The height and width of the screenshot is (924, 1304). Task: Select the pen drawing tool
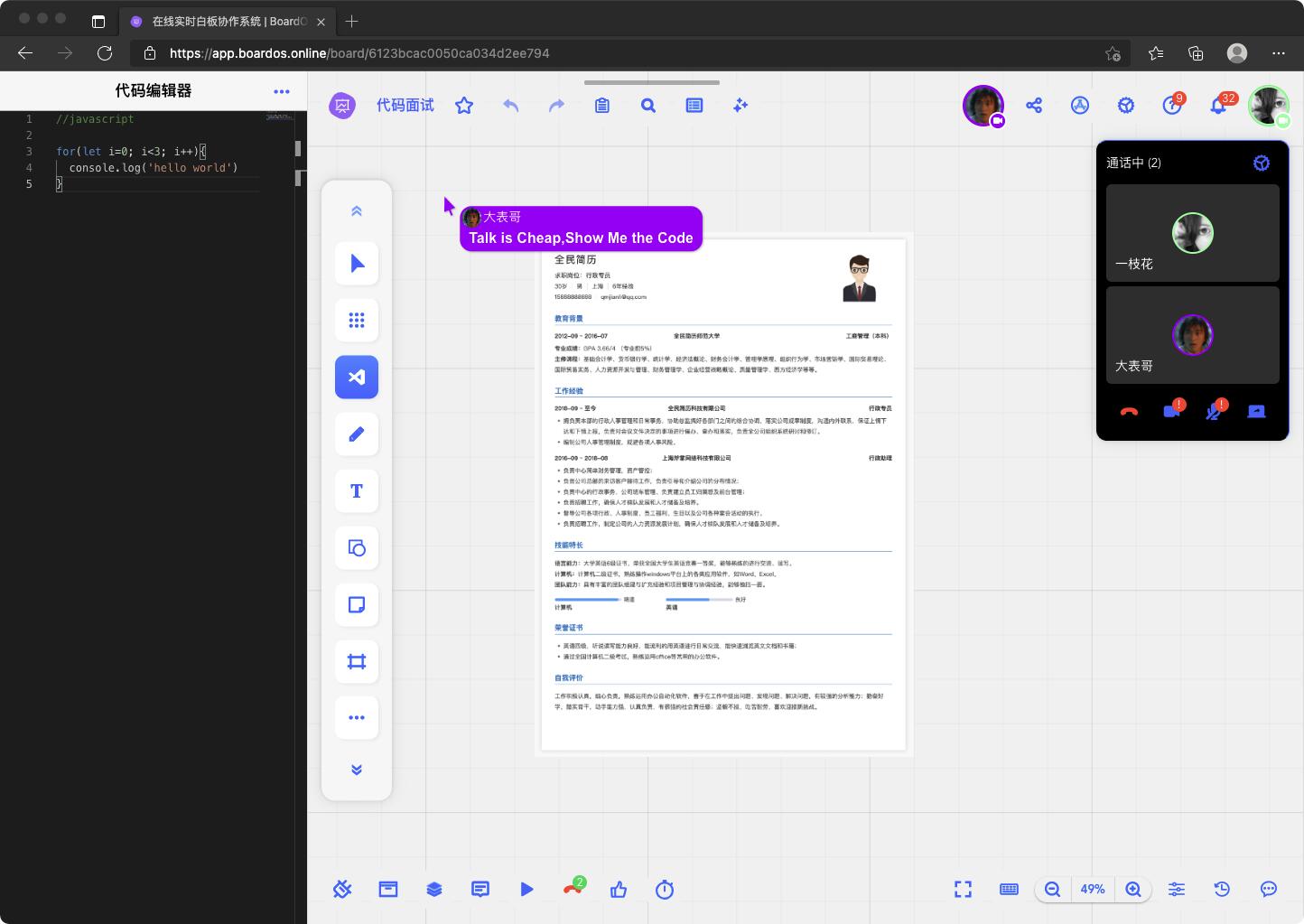pyautogui.click(x=357, y=434)
